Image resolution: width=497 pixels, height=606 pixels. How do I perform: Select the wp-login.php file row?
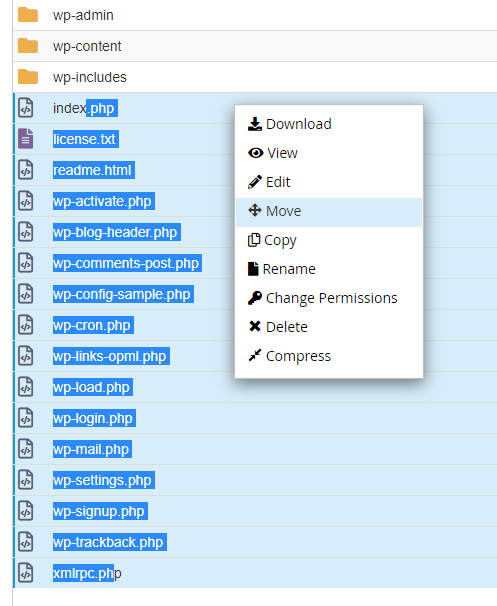click(x=255, y=418)
